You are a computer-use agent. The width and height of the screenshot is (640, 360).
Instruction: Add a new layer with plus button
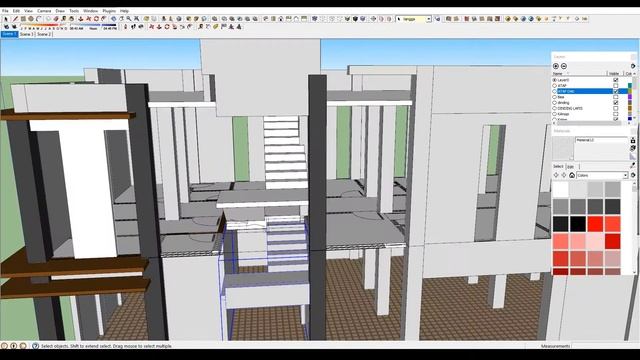click(556, 66)
